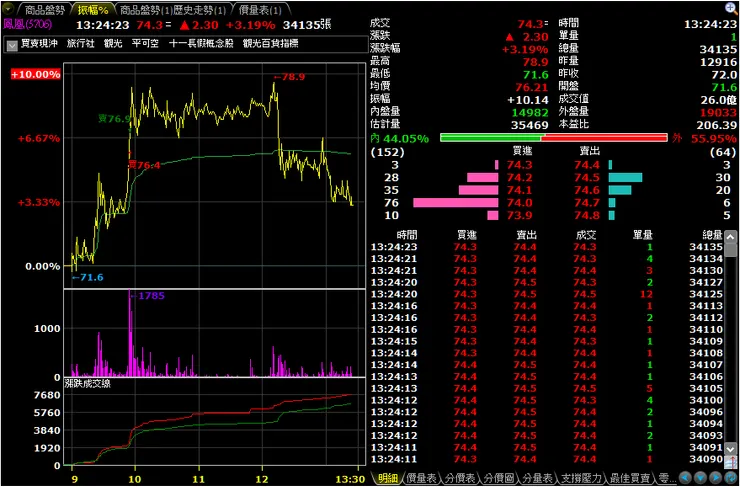Click the bid price 74.3 in the order book
The image size is (740, 487).
pyautogui.click(x=519, y=165)
